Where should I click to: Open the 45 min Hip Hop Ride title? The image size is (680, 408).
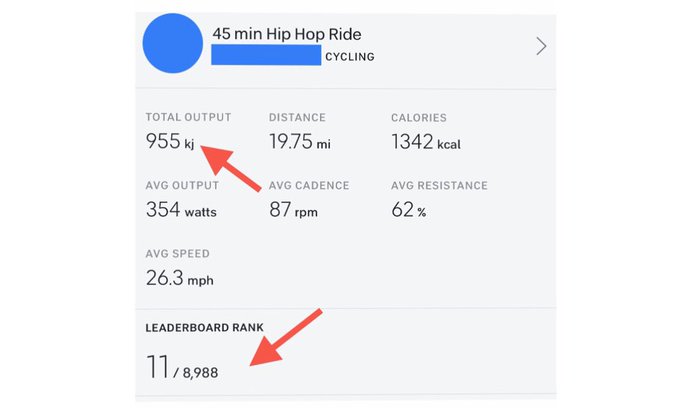pos(287,34)
